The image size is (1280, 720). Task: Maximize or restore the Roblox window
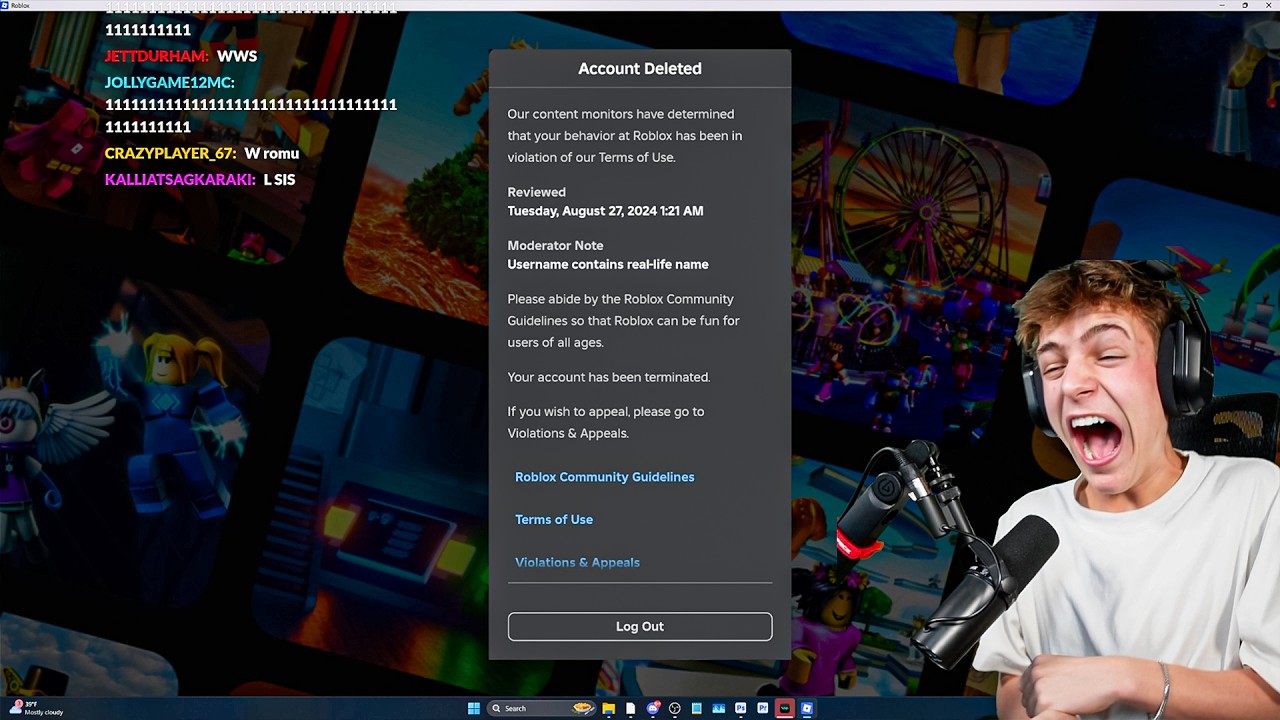pos(1245,5)
